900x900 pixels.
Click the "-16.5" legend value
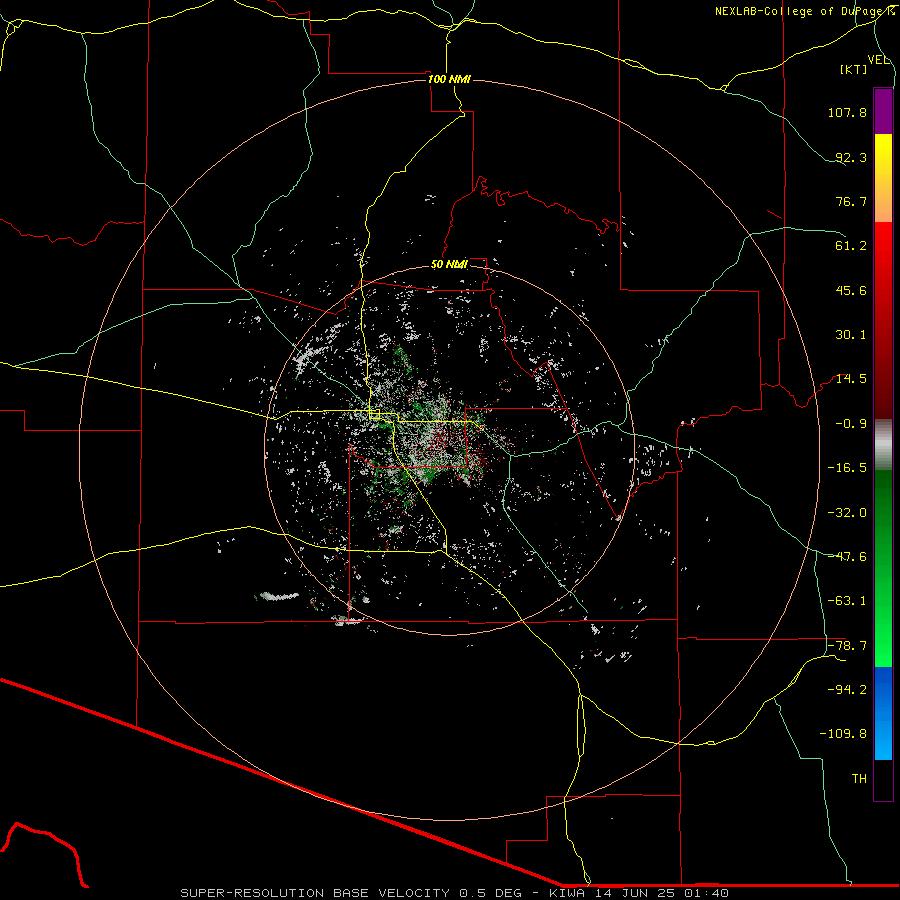click(847, 468)
